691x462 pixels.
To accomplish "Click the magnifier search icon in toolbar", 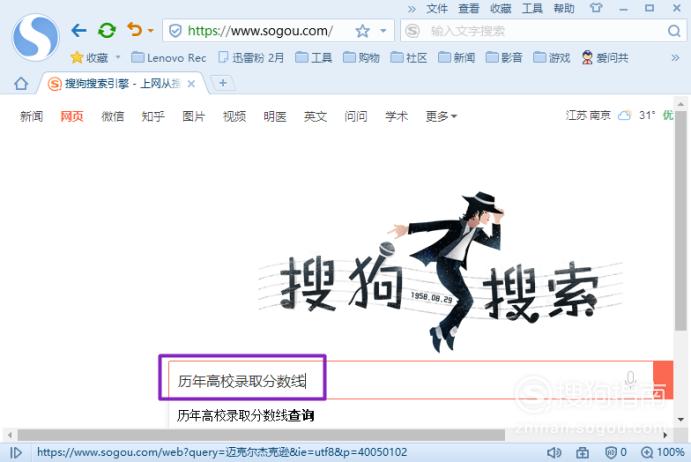I will [x=674, y=31].
